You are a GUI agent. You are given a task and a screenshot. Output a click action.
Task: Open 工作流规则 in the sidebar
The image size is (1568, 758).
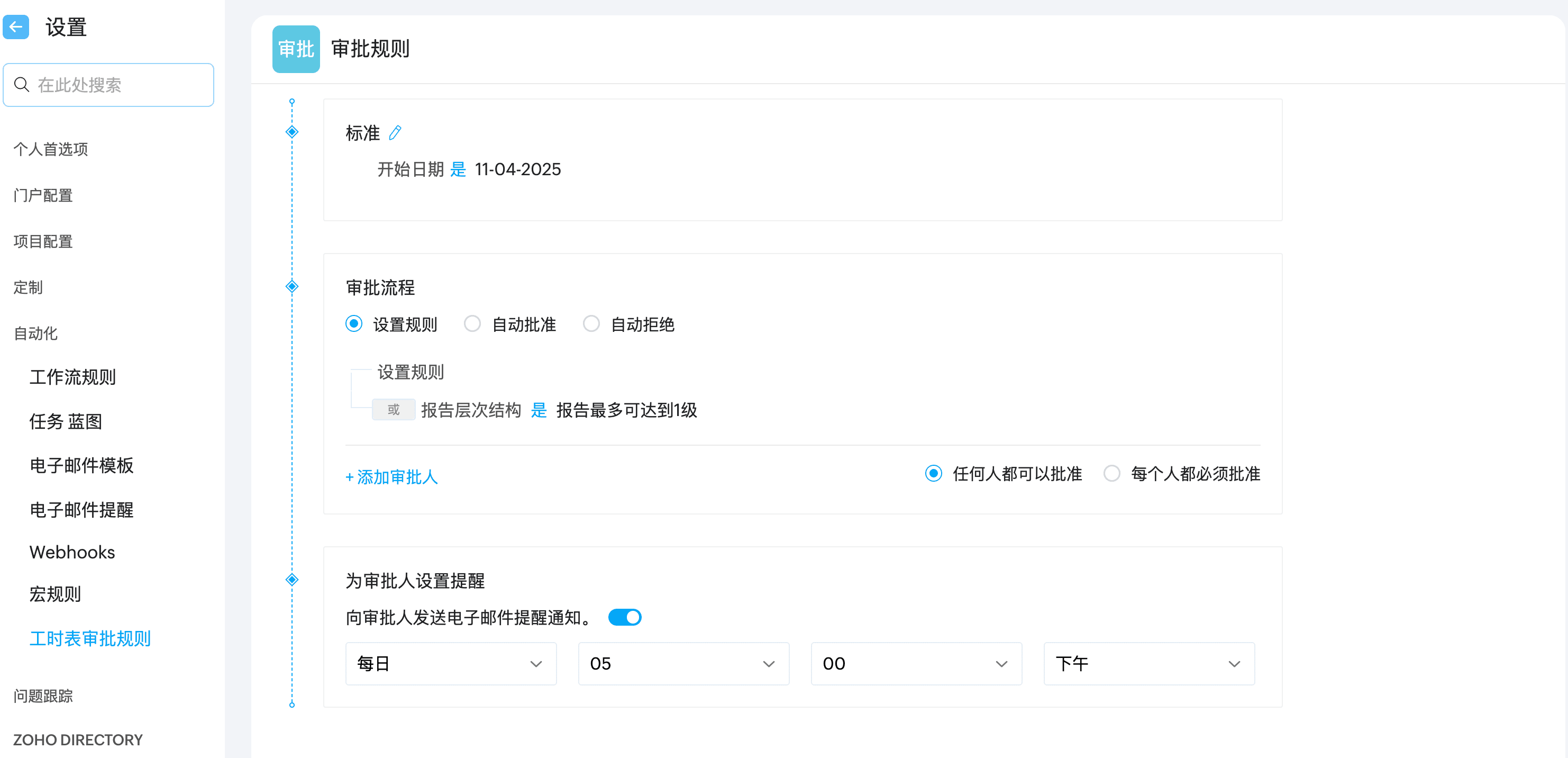72,377
